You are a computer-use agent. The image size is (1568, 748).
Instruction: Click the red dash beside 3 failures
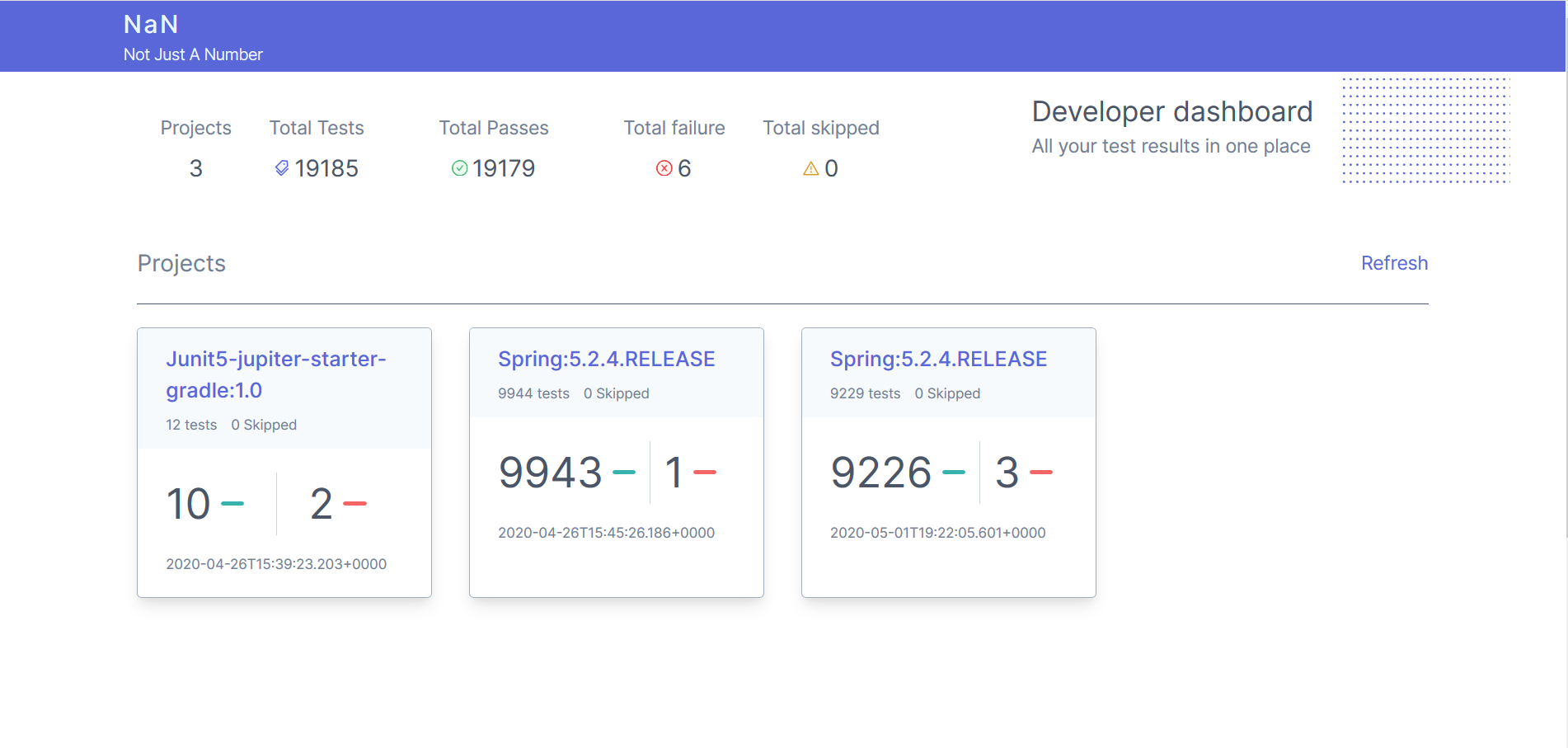[x=1041, y=473]
